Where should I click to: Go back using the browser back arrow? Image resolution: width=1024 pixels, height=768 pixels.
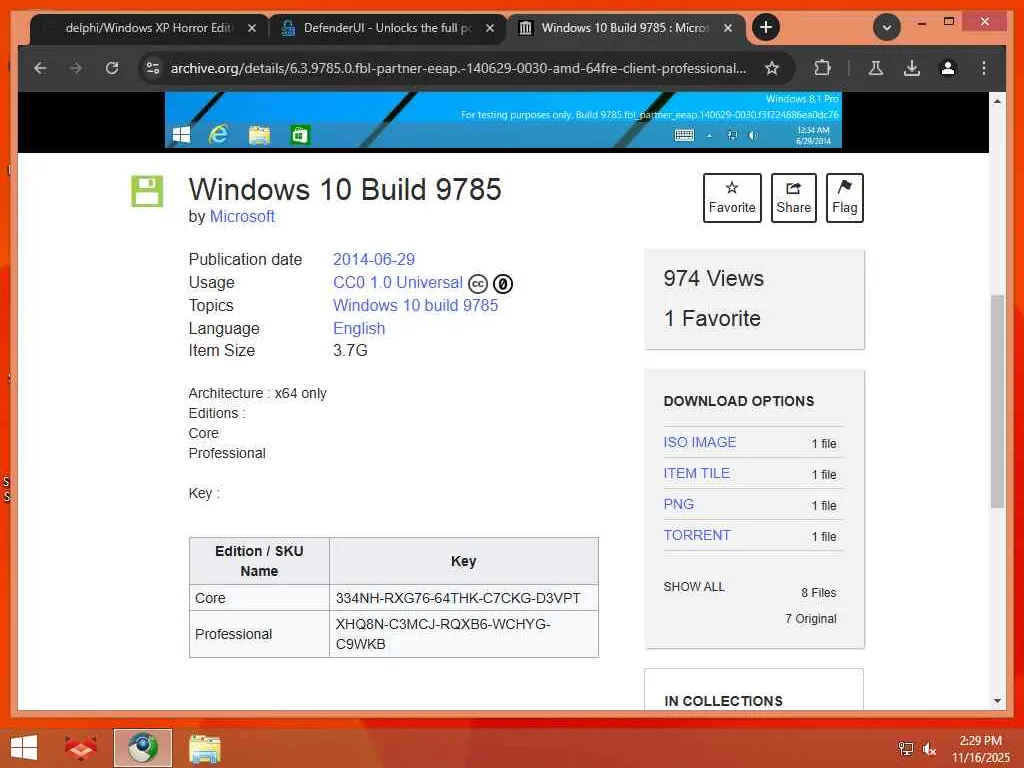click(x=40, y=68)
